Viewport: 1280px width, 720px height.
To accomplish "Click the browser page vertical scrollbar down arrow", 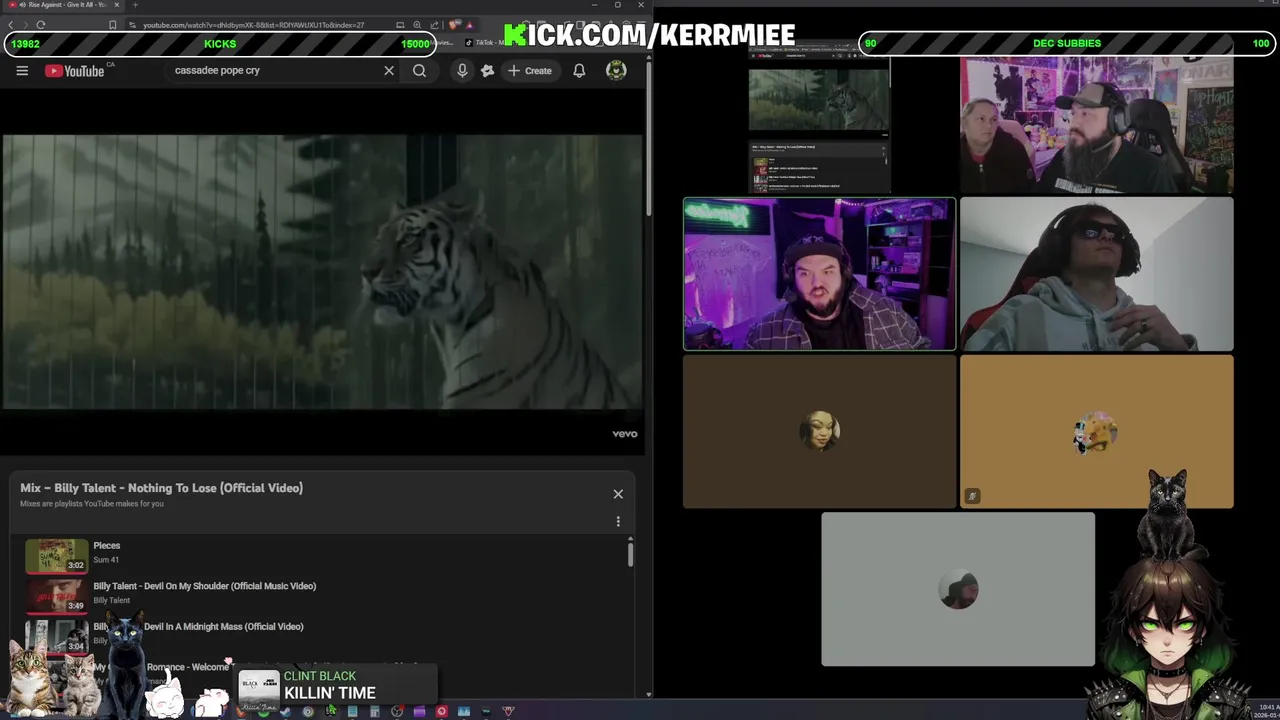I will (x=649, y=694).
